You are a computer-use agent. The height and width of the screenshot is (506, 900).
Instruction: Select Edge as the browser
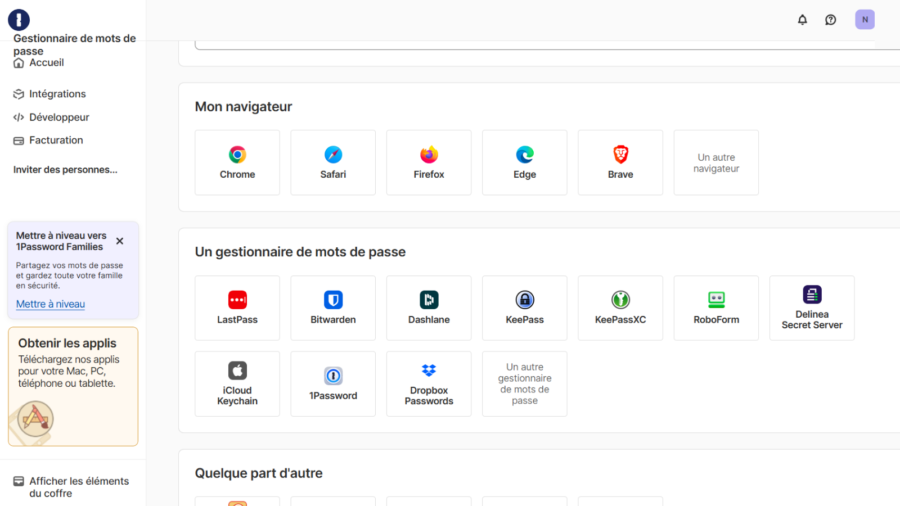(525, 162)
